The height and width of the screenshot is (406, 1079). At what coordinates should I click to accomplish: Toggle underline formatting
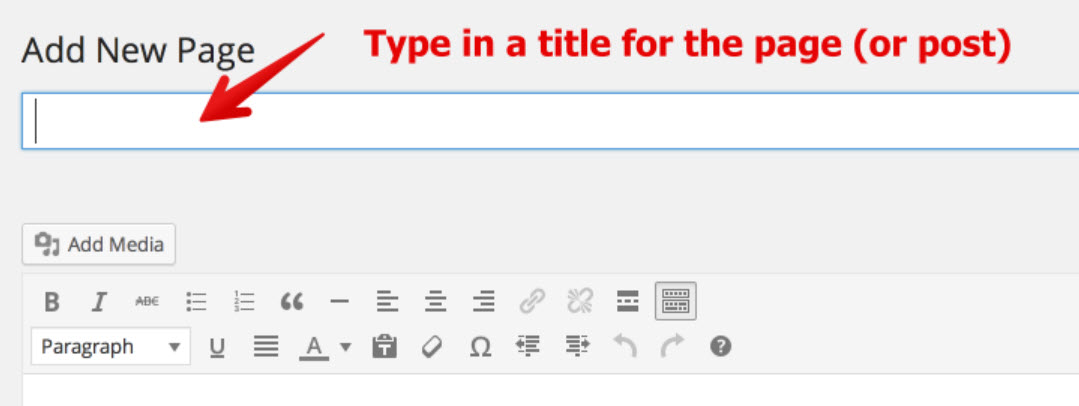[217, 347]
